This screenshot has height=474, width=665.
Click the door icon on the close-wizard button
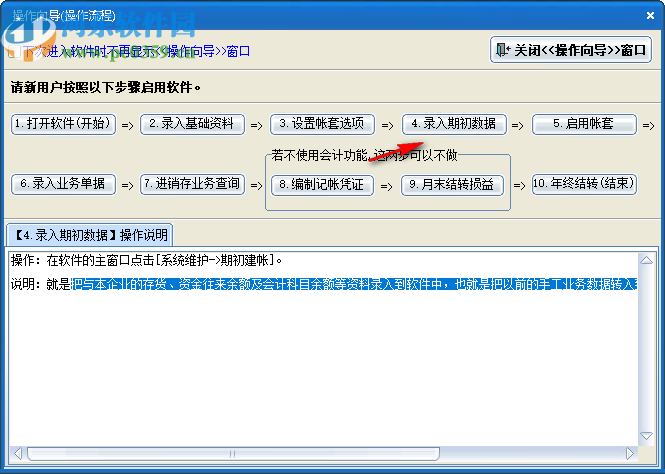coord(503,50)
